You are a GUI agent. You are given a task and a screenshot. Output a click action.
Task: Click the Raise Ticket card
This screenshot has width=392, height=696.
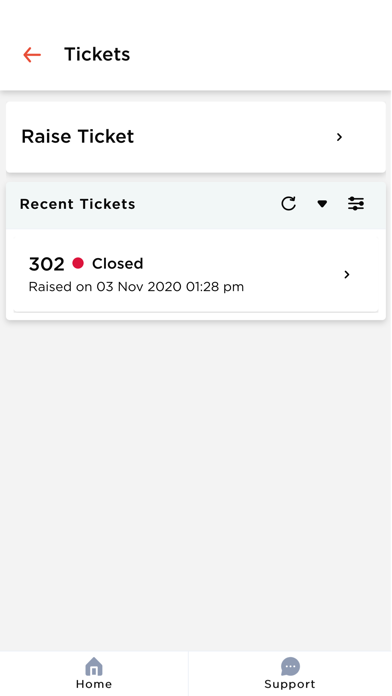(x=196, y=137)
